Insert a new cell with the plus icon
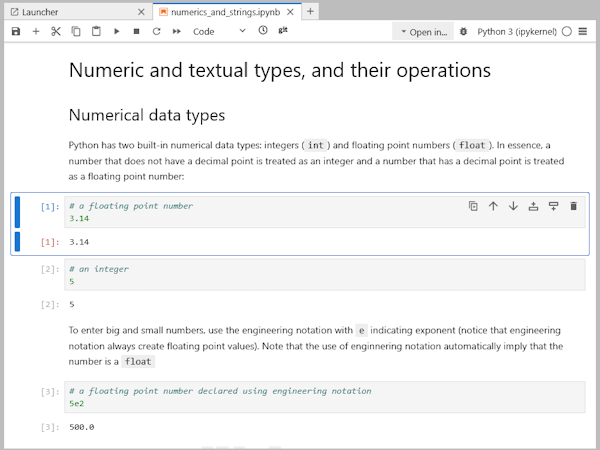This screenshot has height=450, width=600. (36, 31)
